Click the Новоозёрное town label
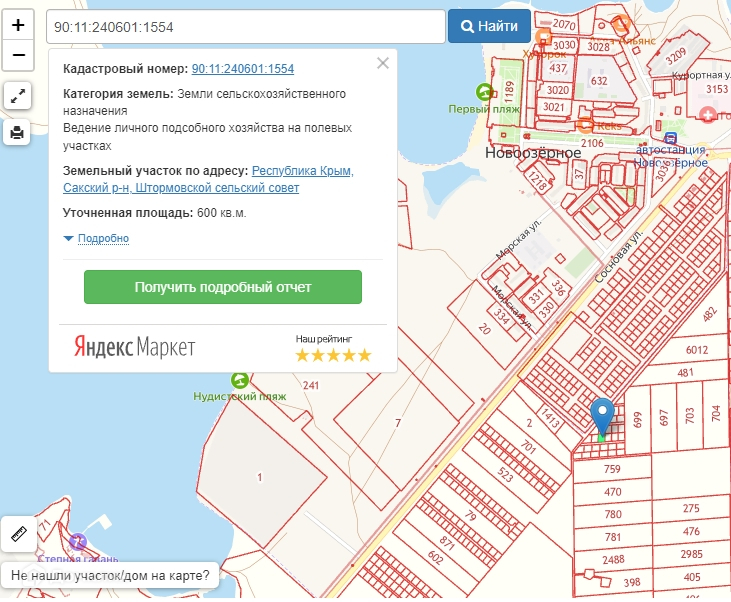The image size is (731, 602). [x=533, y=152]
